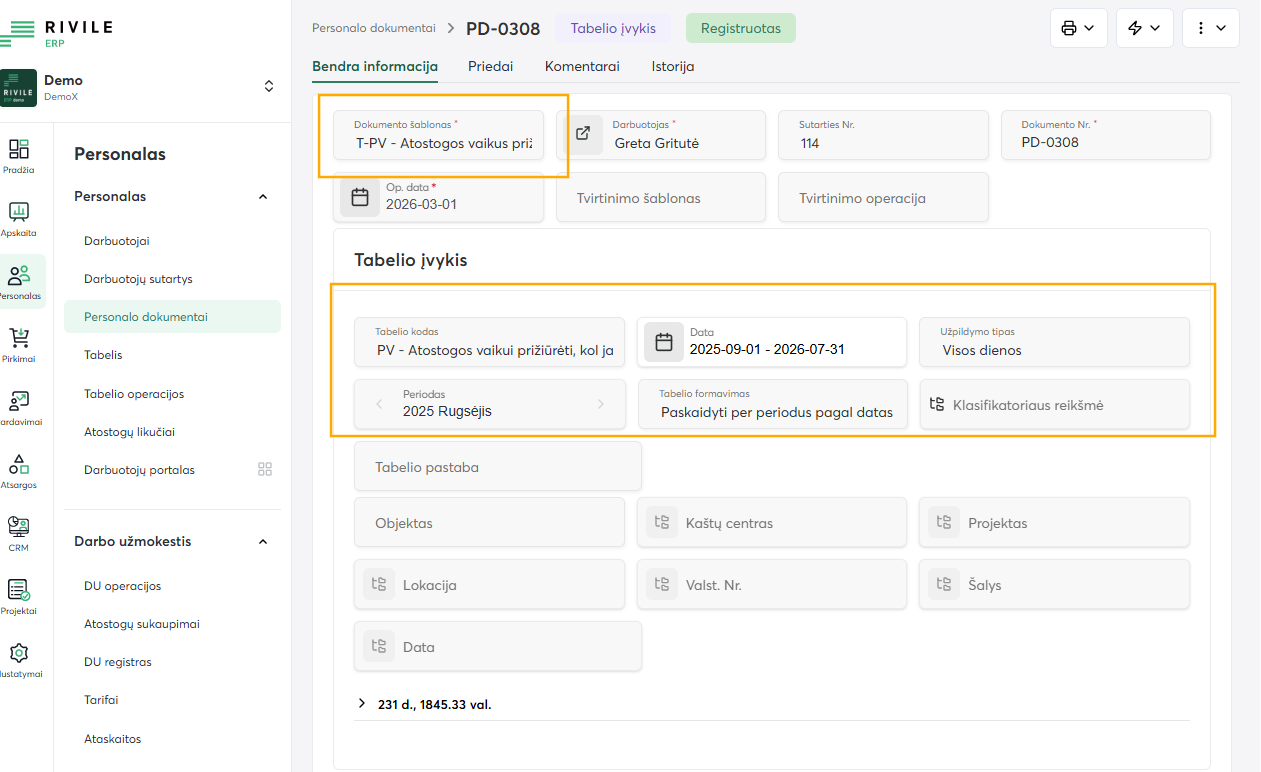This screenshot has width=1261, height=772.
Task: Click the Rivile ERP logo
Action: 56,33
